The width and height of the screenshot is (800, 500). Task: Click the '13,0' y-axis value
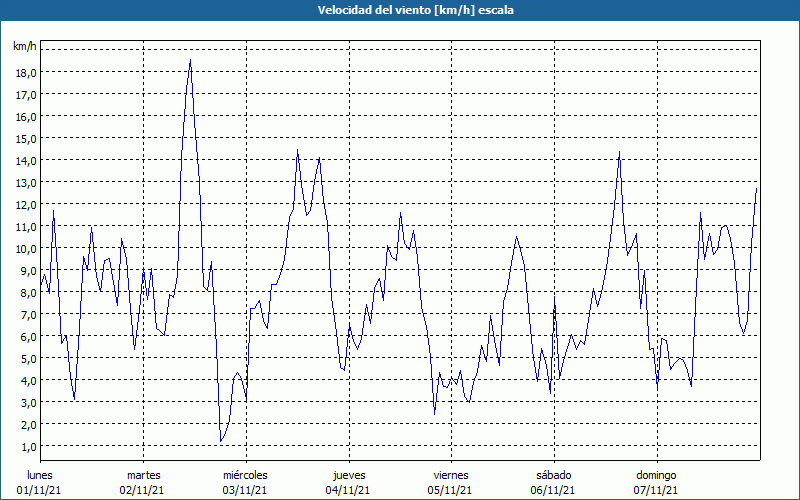coord(26,183)
